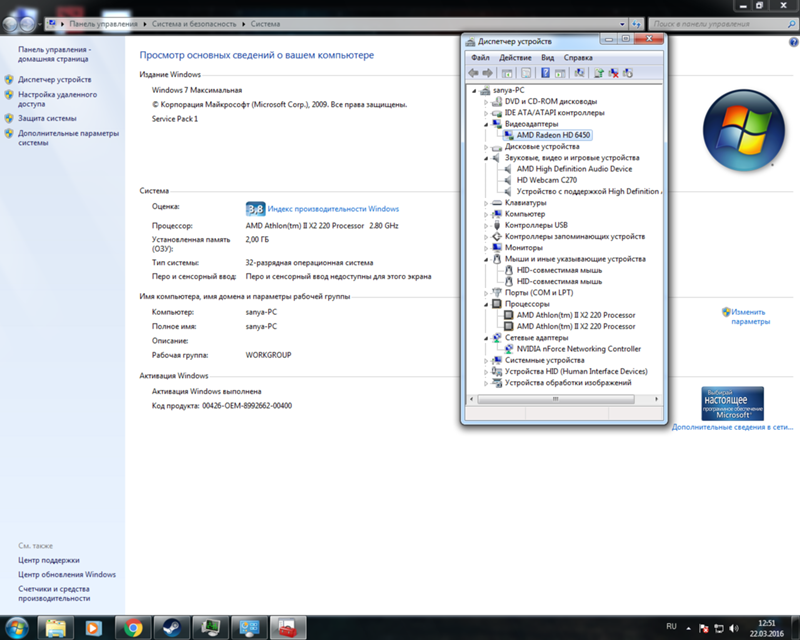Open network icon in system tray
Screen dimensions: 800x640
(x=719, y=628)
